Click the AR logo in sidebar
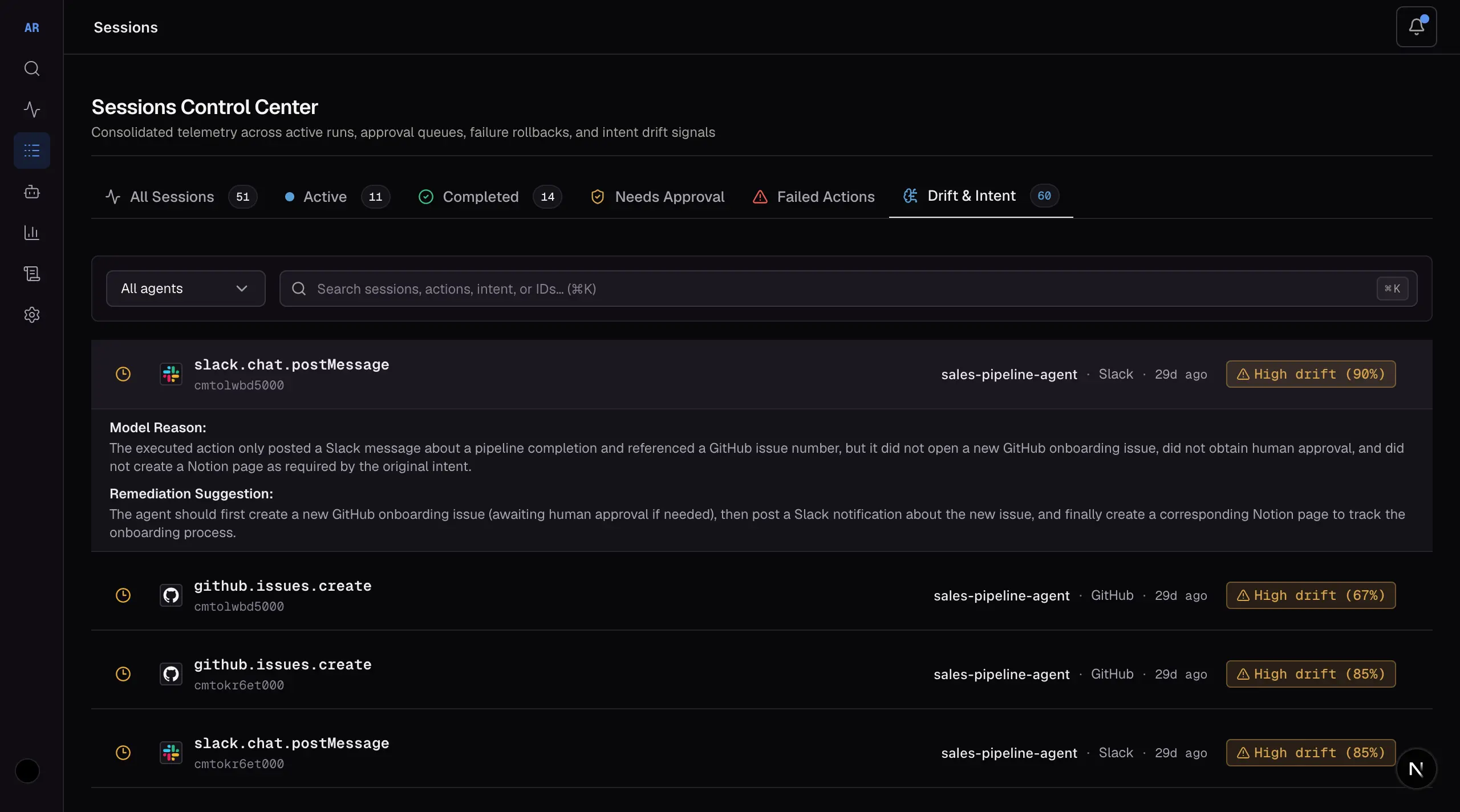The height and width of the screenshot is (812, 1460). (32, 27)
